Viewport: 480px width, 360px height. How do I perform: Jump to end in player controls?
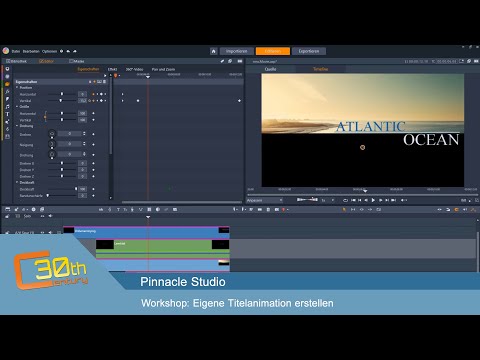(x=393, y=200)
